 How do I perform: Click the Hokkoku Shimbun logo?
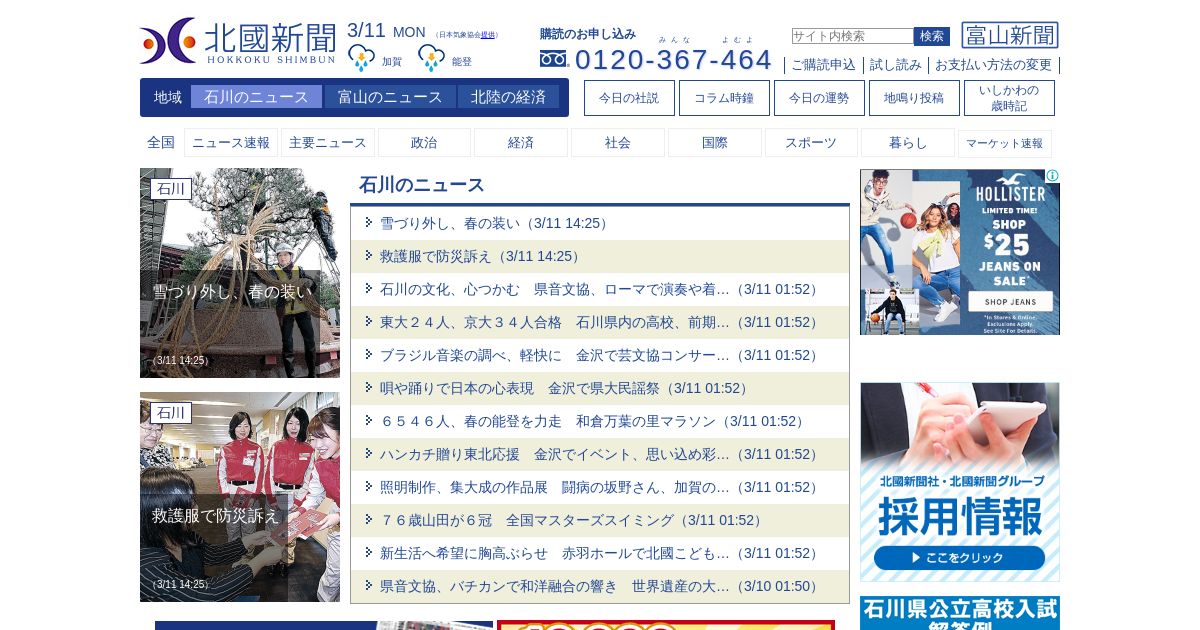(238, 41)
